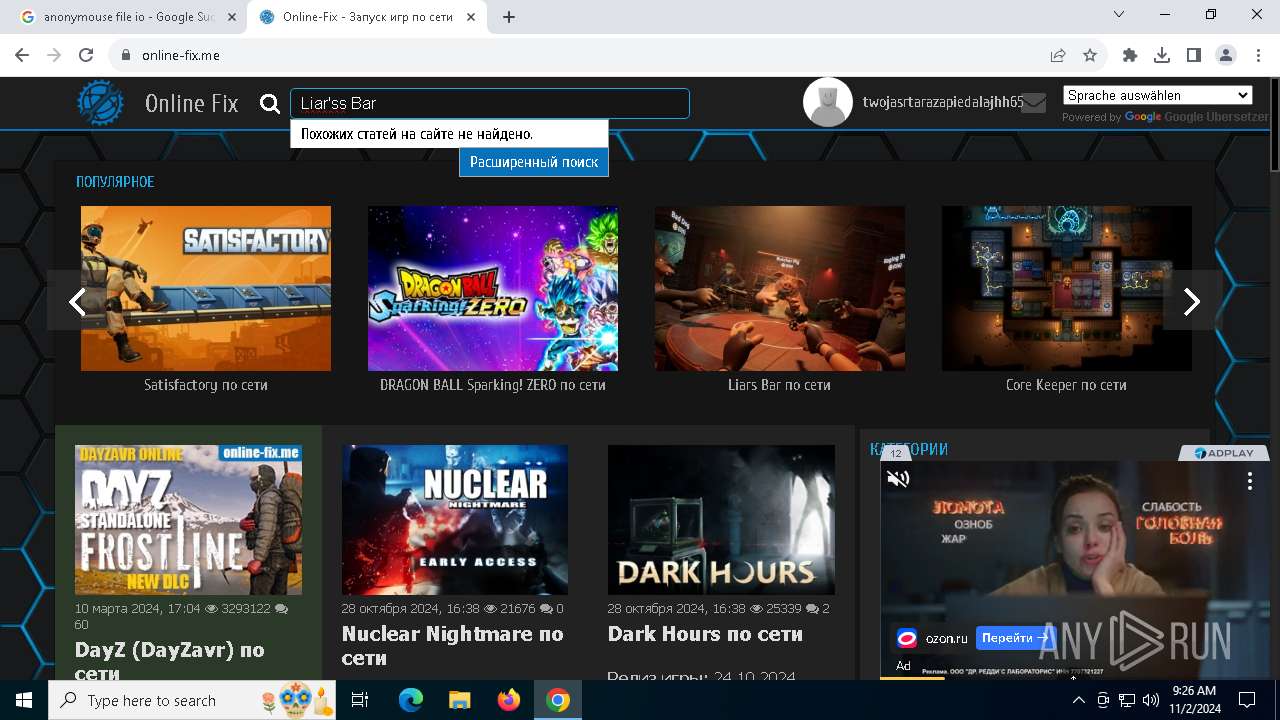This screenshot has height=720, width=1280.
Task: Focus the site search field with Liar'ss Bar
Action: point(490,103)
